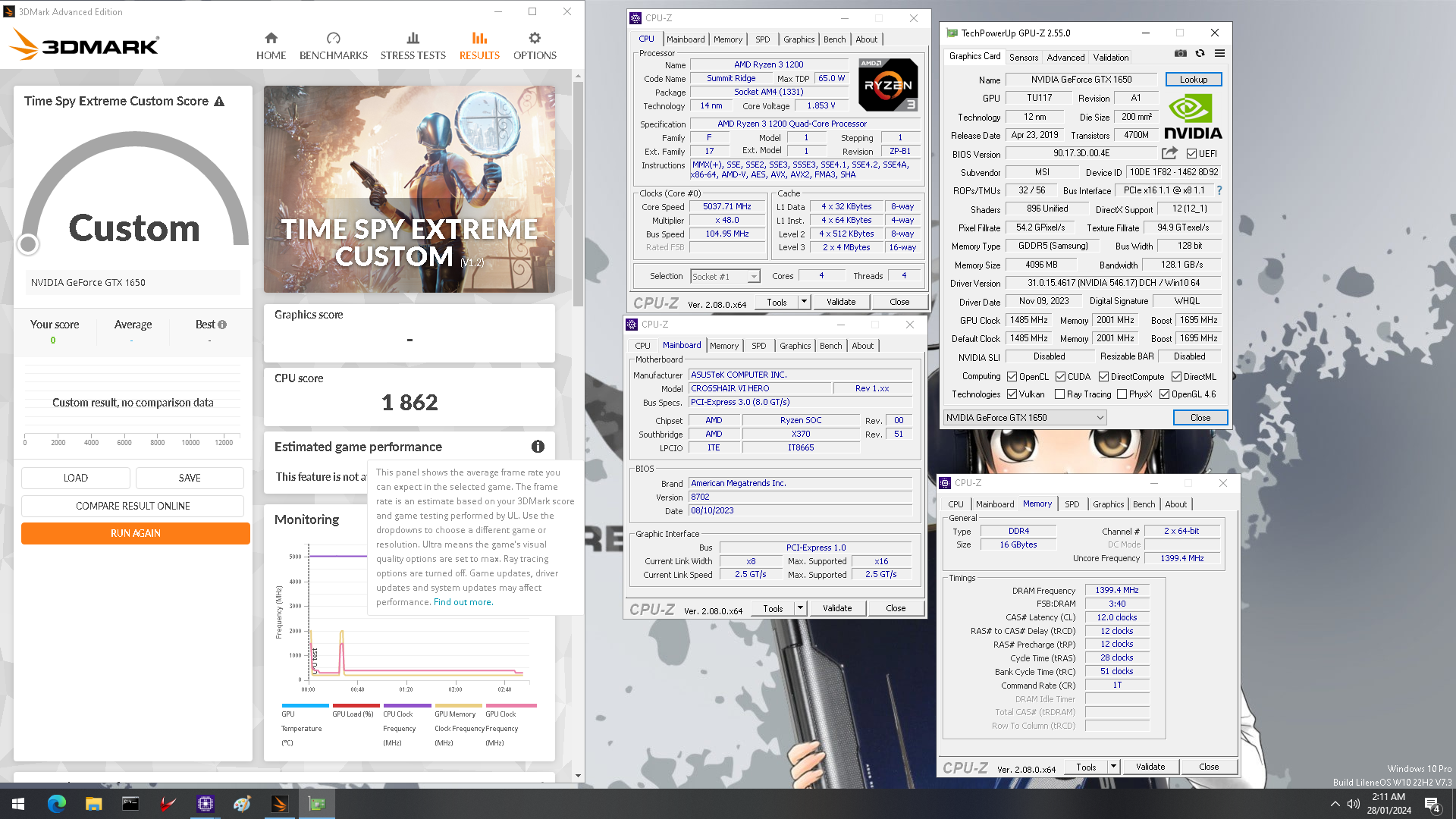Screen dimensions: 1456x819
Task: Click info icon next to Best score
Action: (x=222, y=325)
